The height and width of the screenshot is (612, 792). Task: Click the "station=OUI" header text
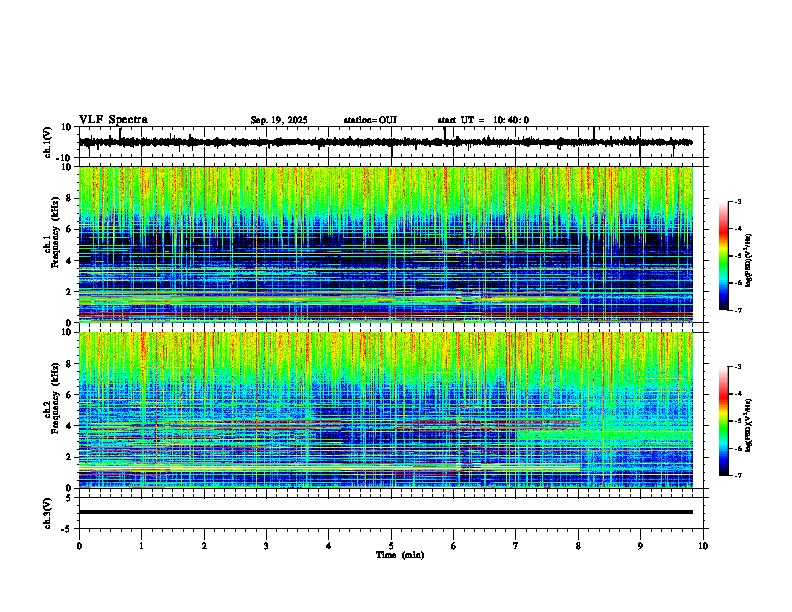pyautogui.click(x=370, y=120)
